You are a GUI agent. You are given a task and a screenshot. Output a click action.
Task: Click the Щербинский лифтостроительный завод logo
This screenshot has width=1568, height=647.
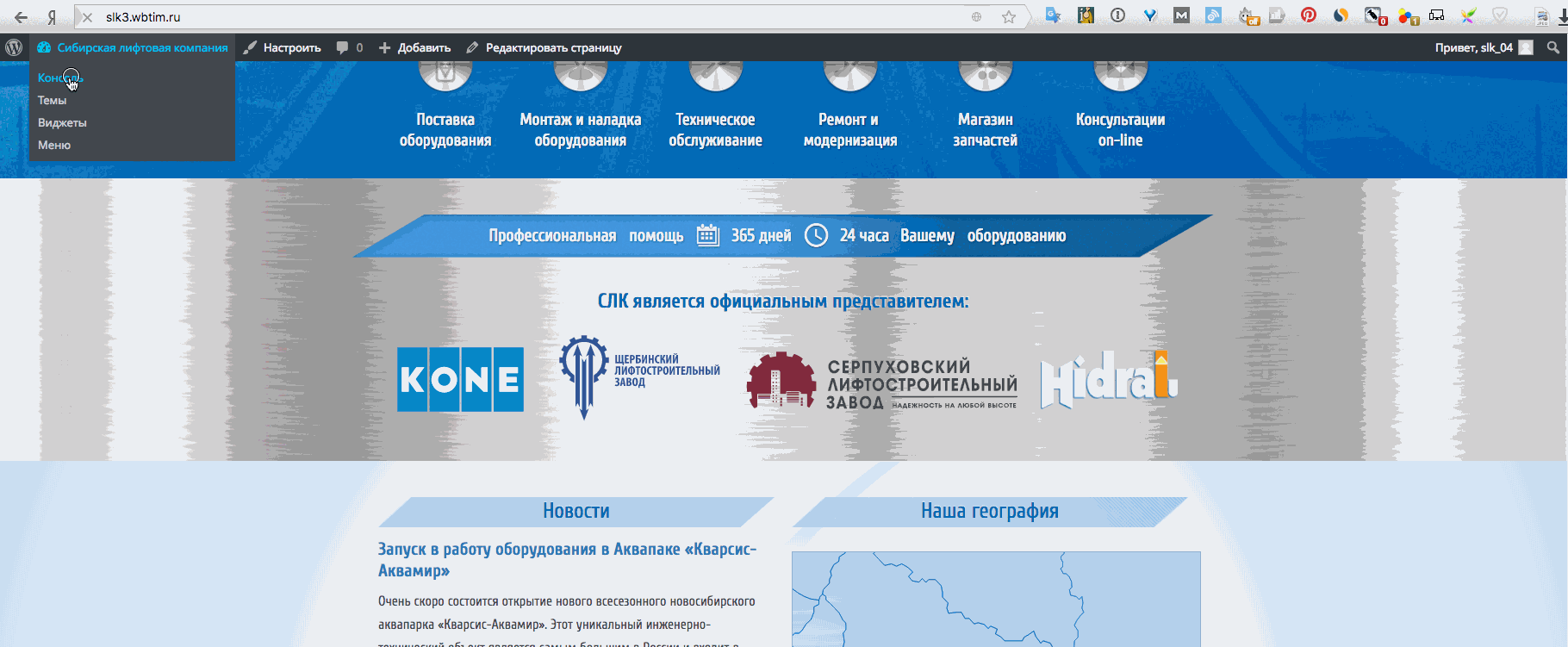[x=639, y=376]
